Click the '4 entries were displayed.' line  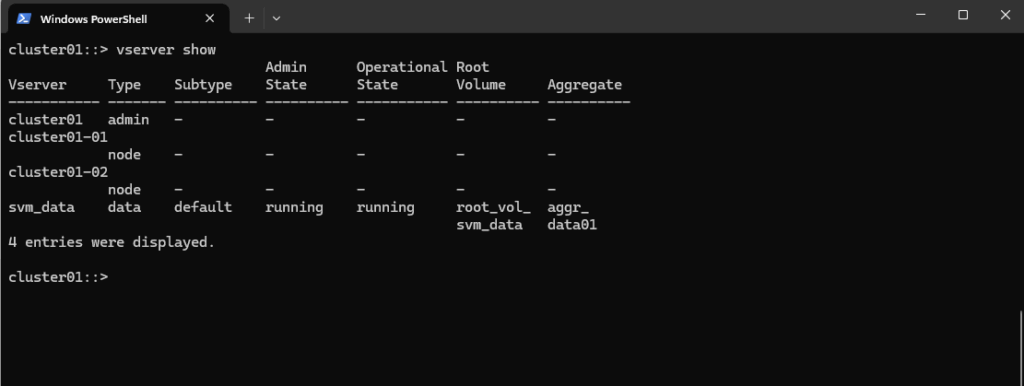[112, 242]
